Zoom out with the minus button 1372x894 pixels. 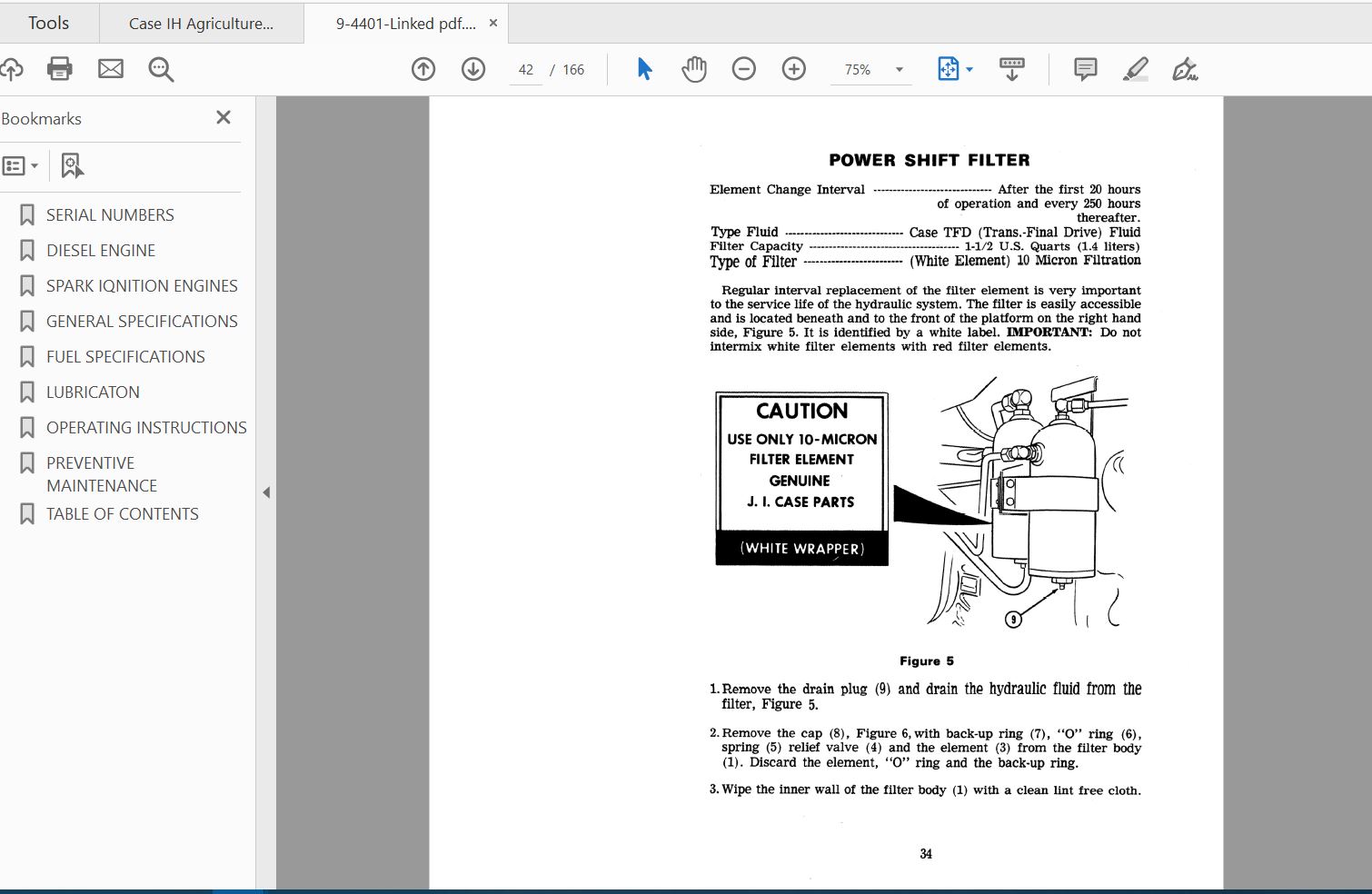coord(744,69)
